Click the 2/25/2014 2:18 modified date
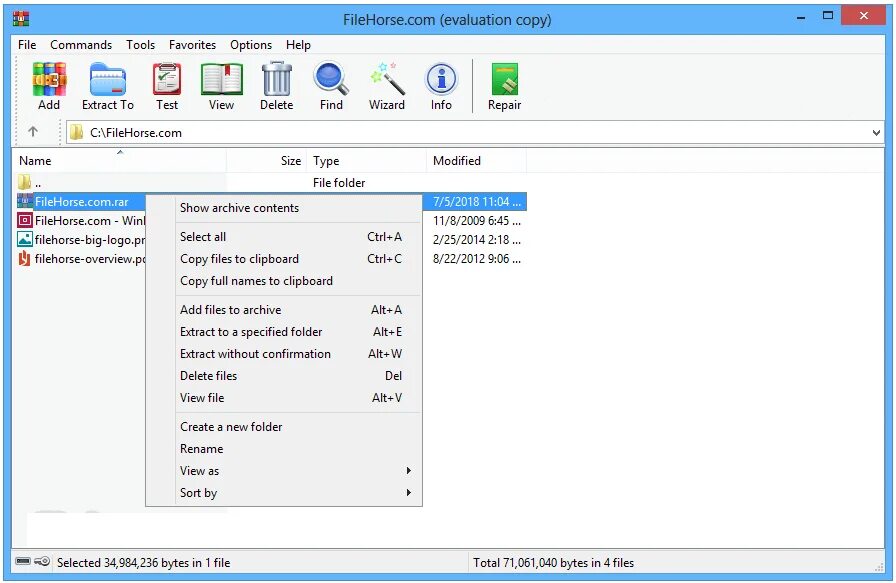The width and height of the screenshot is (896, 583). (x=477, y=239)
